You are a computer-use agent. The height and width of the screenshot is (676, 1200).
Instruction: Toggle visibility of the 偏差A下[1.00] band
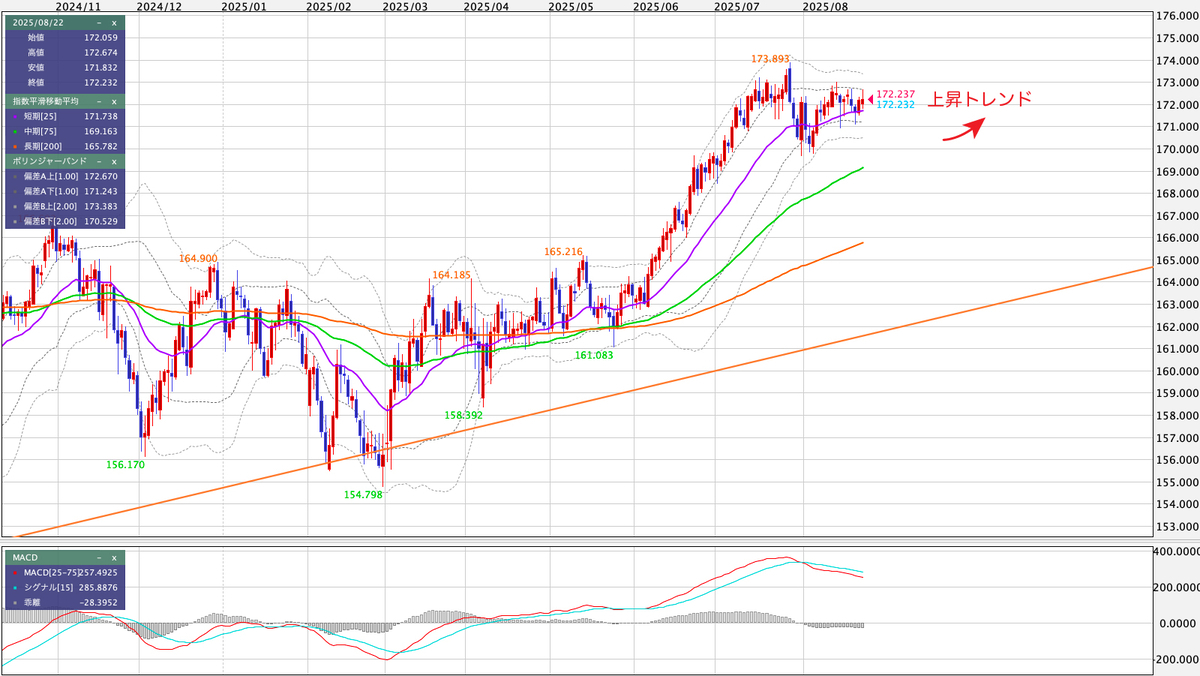pyautogui.click(x=14, y=190)
